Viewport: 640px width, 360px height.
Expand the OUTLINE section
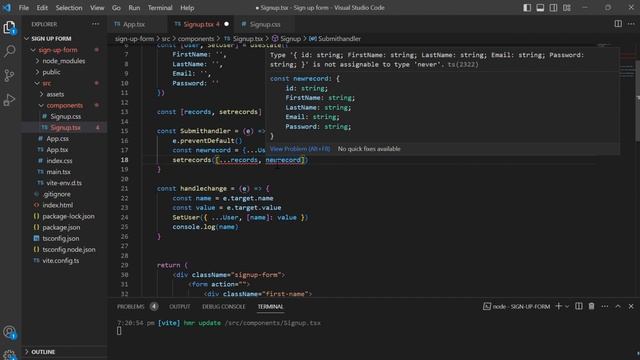(27, 351)
